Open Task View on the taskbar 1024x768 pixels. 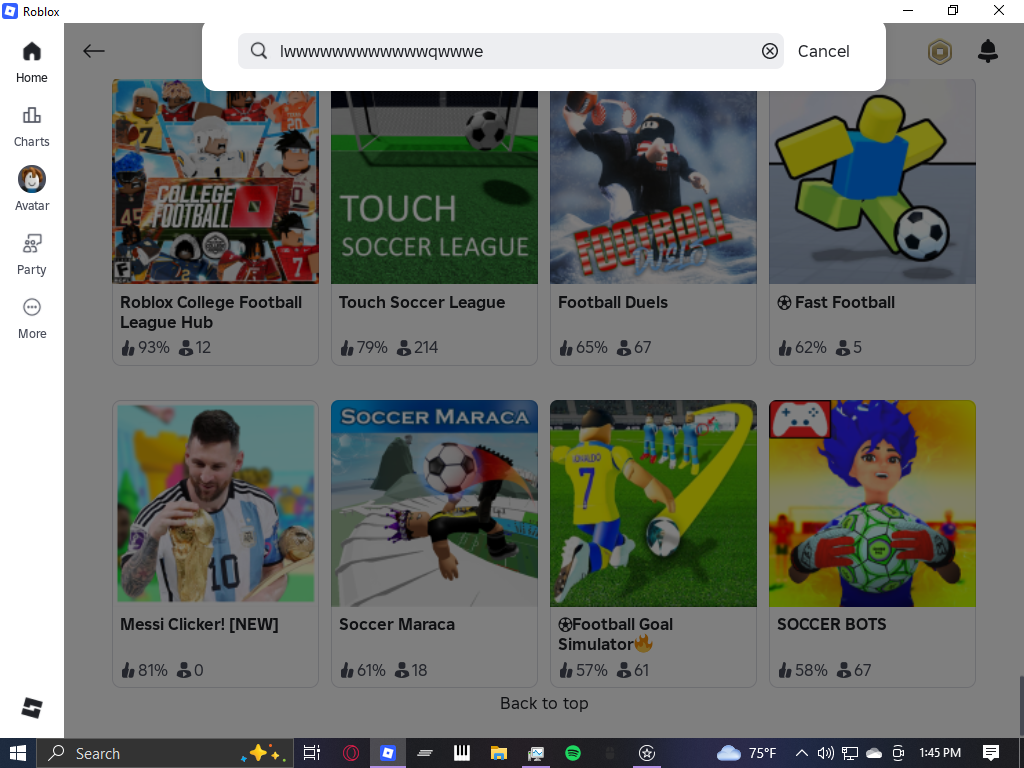[x=312, y=753]
